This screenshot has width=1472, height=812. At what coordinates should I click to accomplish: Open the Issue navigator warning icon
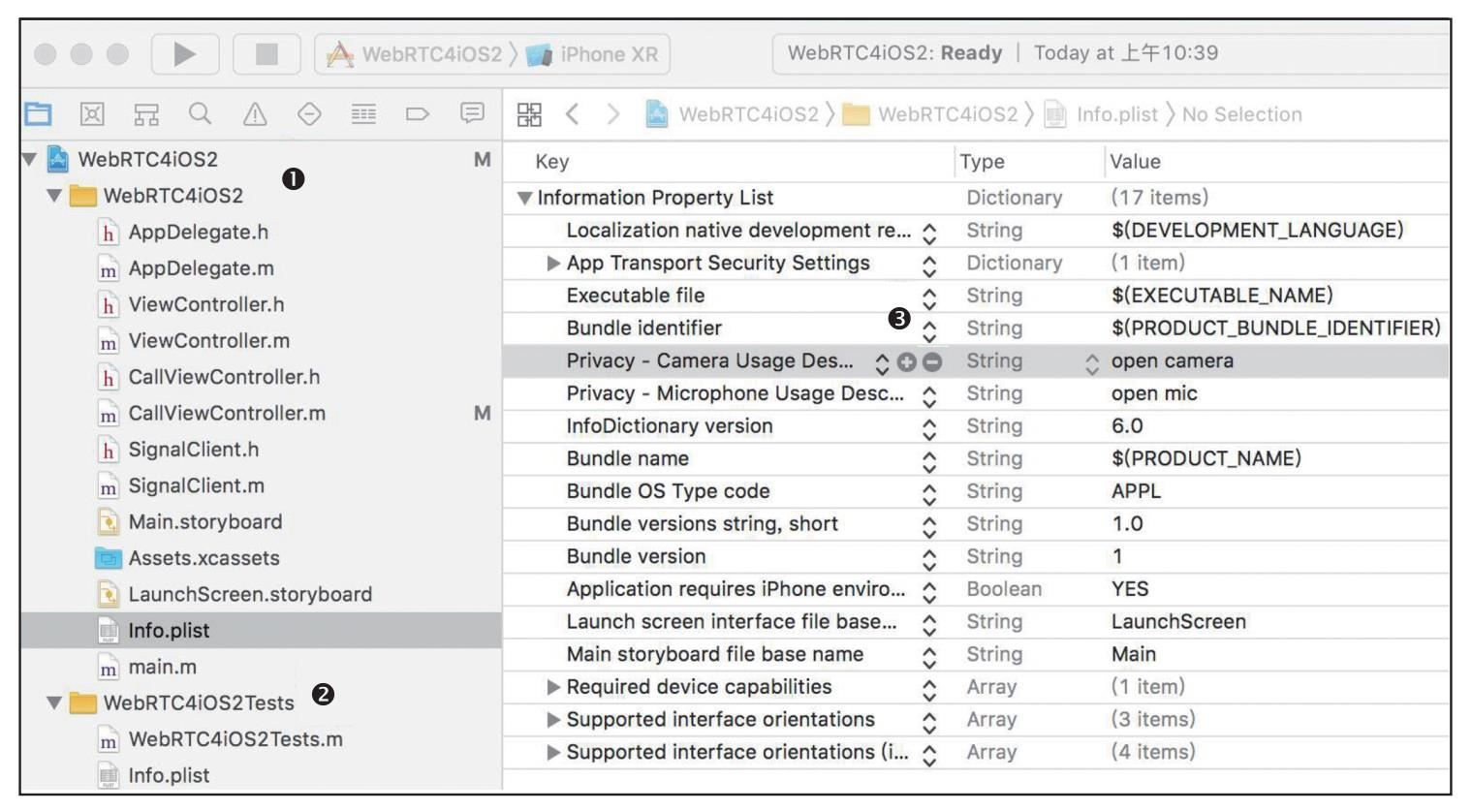(x=255, y=114)
